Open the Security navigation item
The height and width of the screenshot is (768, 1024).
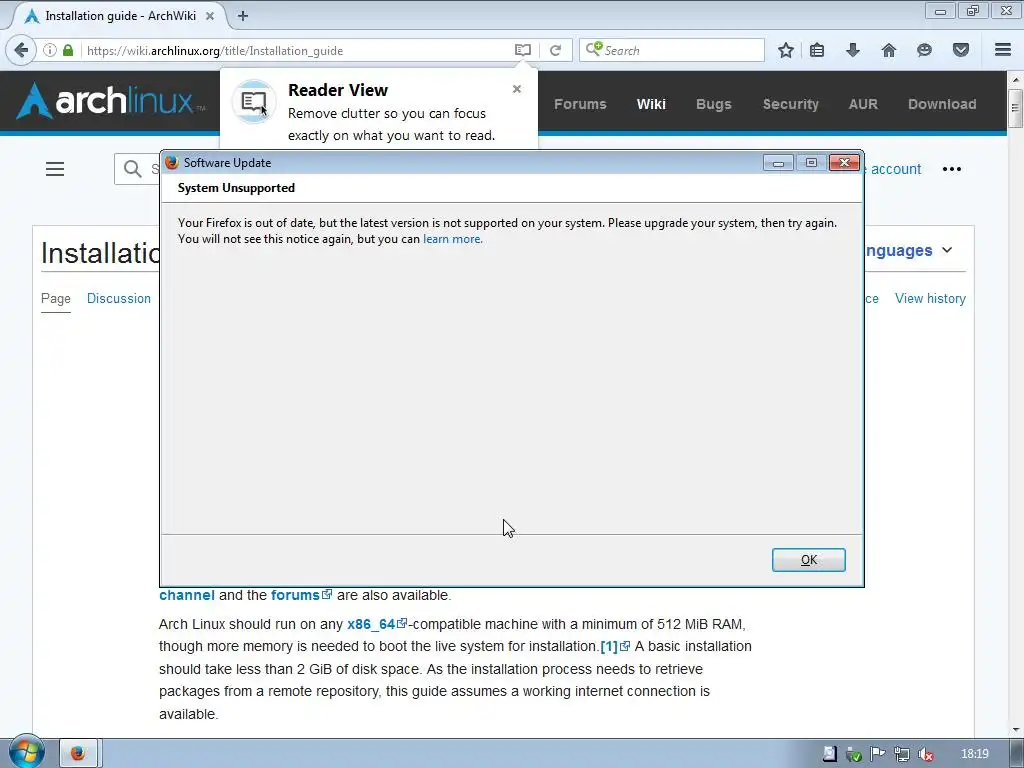coord(790,104)
